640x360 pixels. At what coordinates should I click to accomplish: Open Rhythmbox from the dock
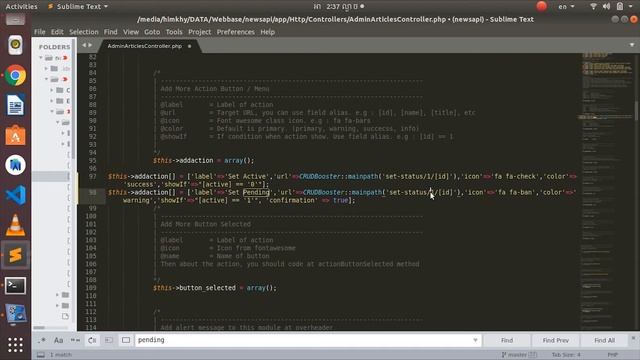pyautogui.click(x=15, y=45)
